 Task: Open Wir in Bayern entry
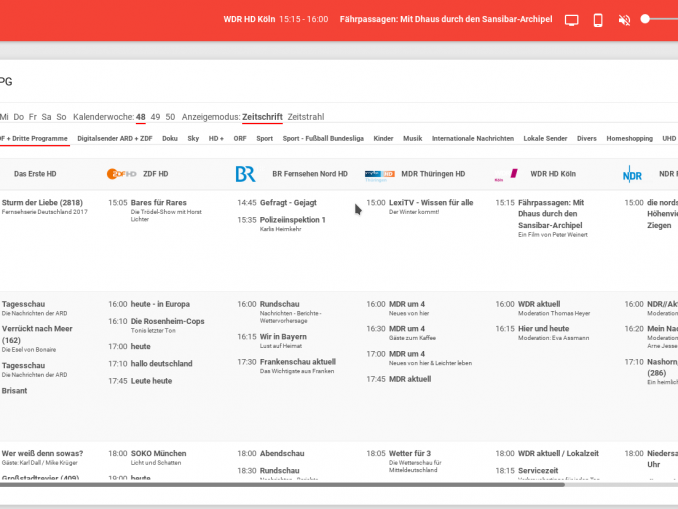(x=283, y=336)
